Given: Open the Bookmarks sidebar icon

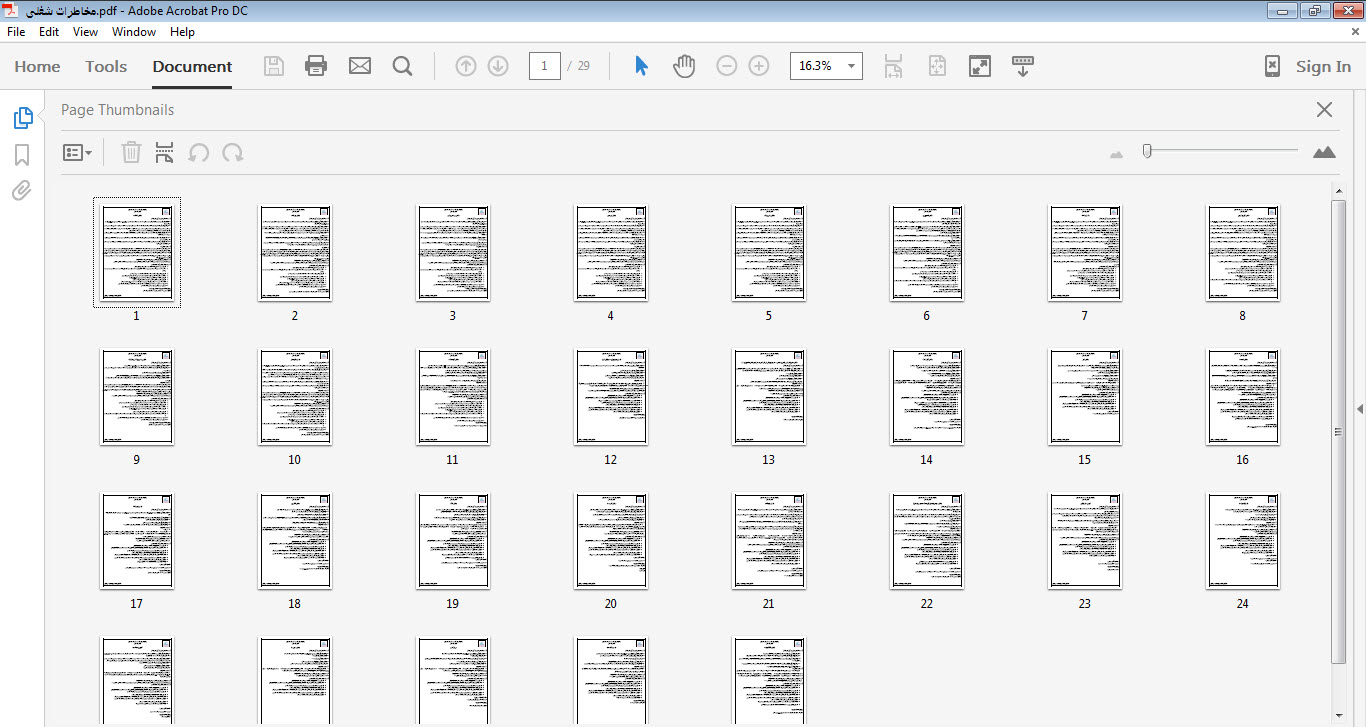Looking at the screenshot, I should point(22,155).
